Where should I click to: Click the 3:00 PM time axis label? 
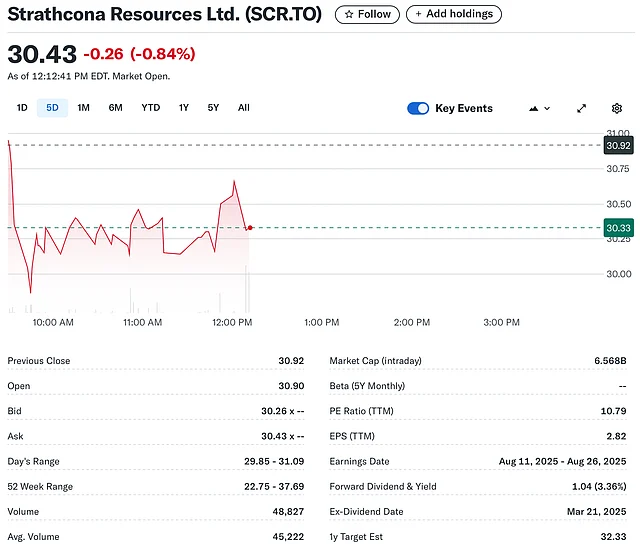[501, 322]
